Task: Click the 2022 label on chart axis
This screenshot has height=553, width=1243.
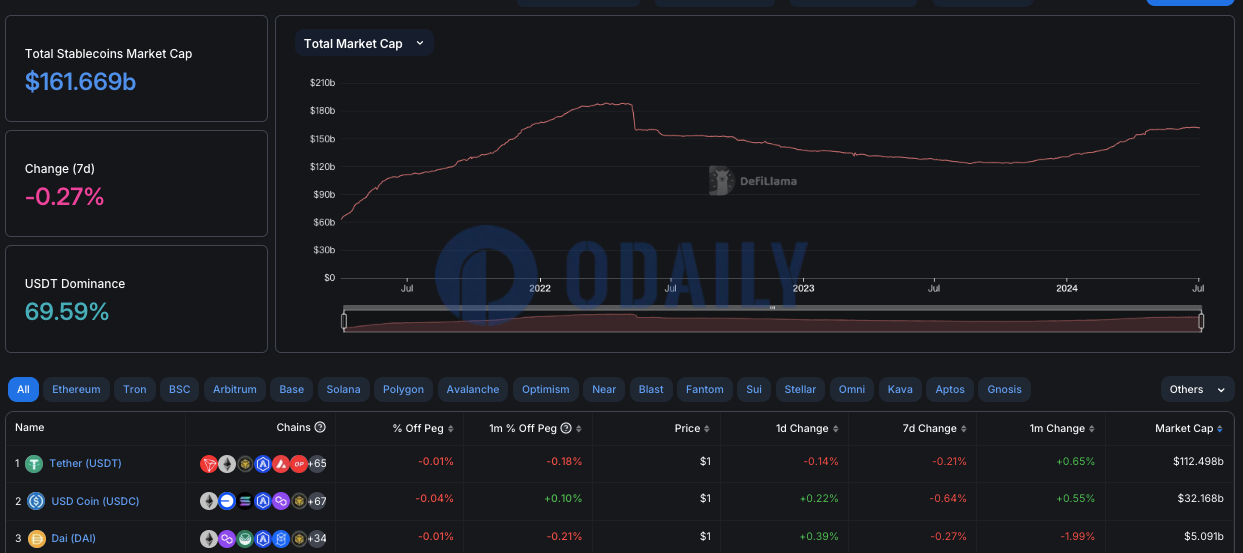Action: pyautogui.click(x=540, y=288)
